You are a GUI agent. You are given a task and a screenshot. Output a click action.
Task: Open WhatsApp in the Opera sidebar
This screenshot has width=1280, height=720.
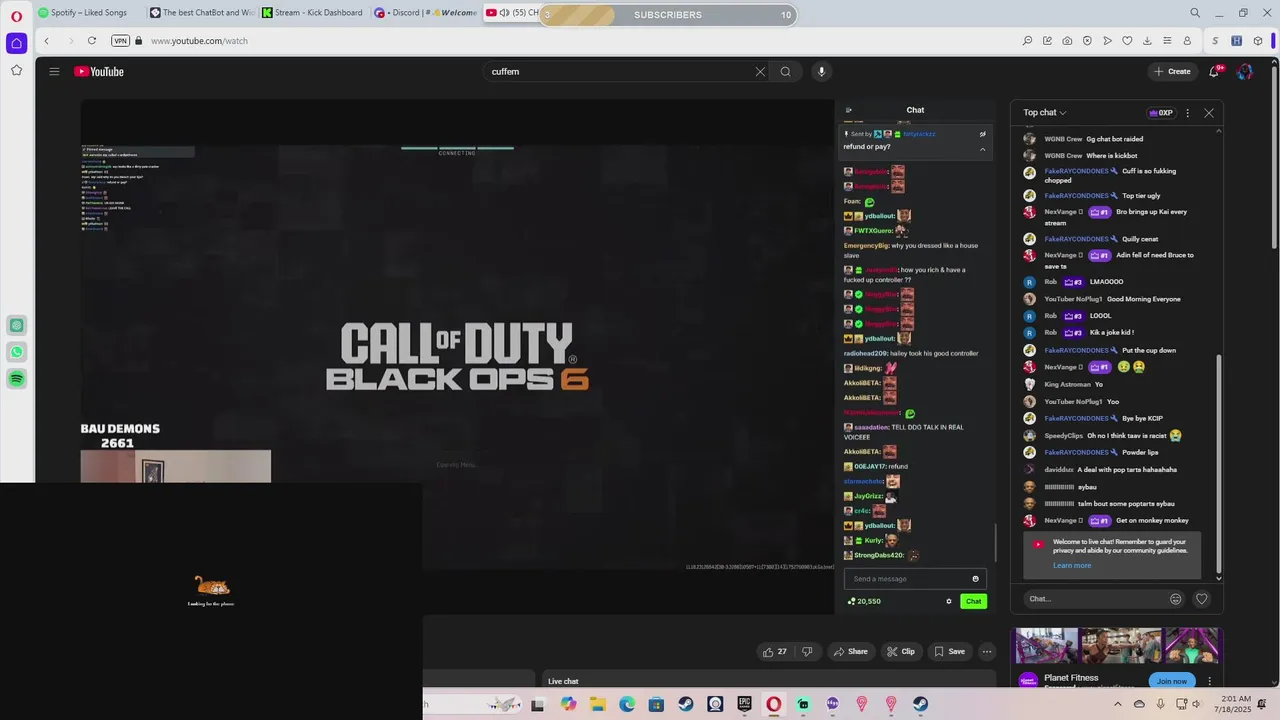(16, 352)
